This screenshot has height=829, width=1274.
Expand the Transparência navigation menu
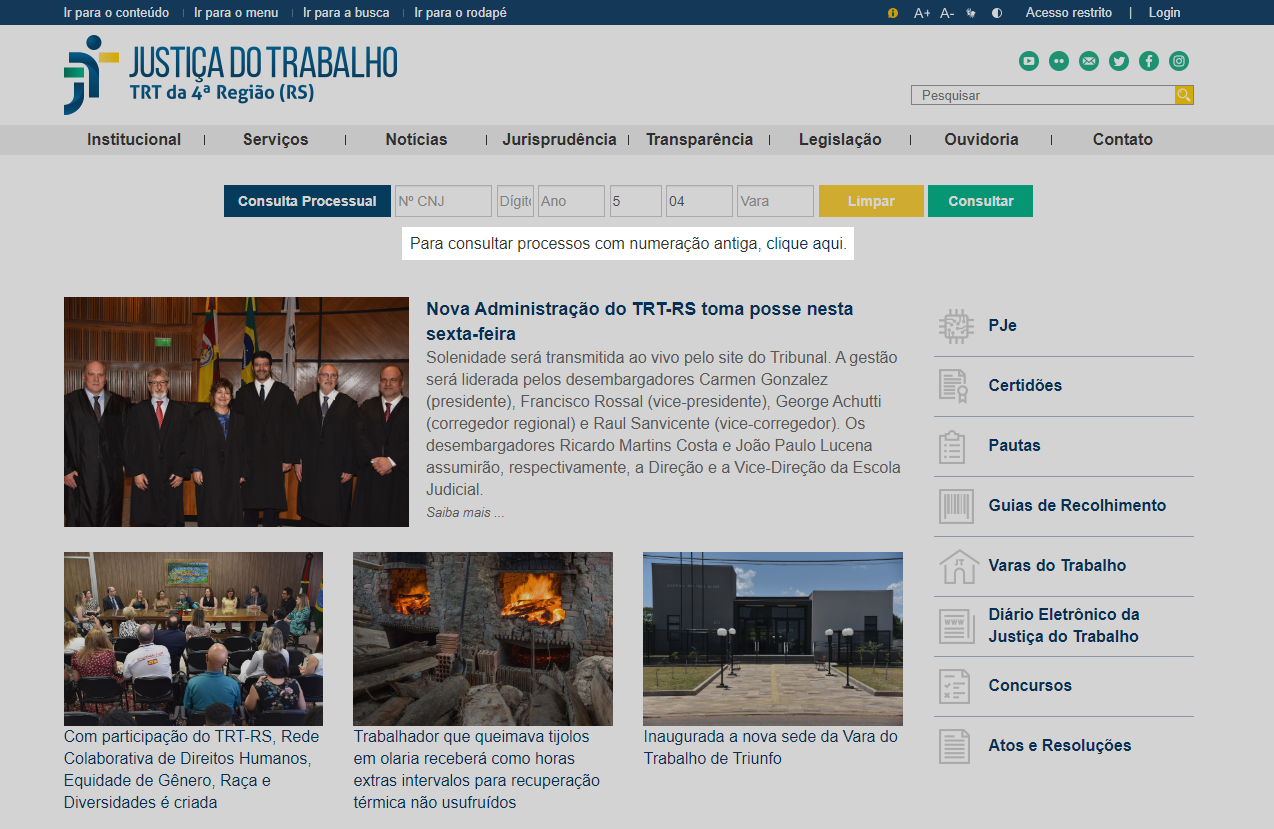[x=699, y=140]
